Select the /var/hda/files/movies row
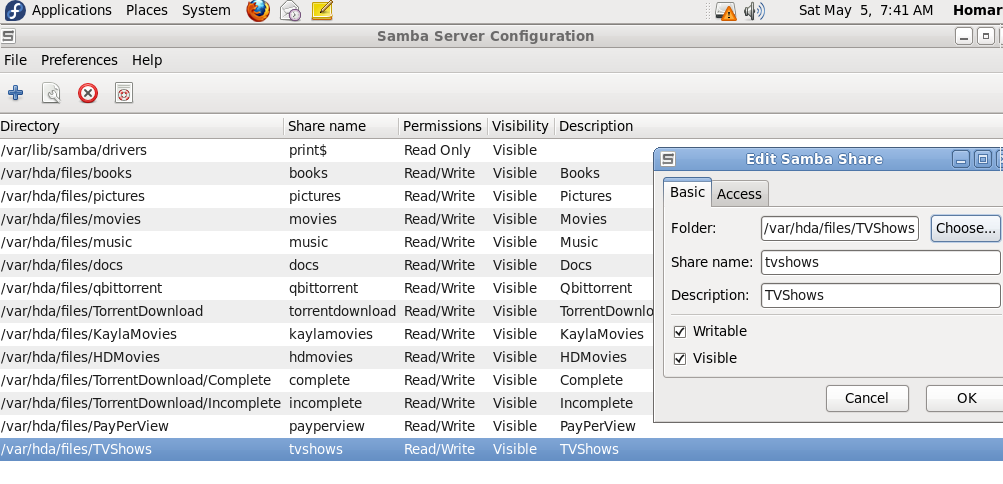The image size is (1003, 484). coord(326,219)
